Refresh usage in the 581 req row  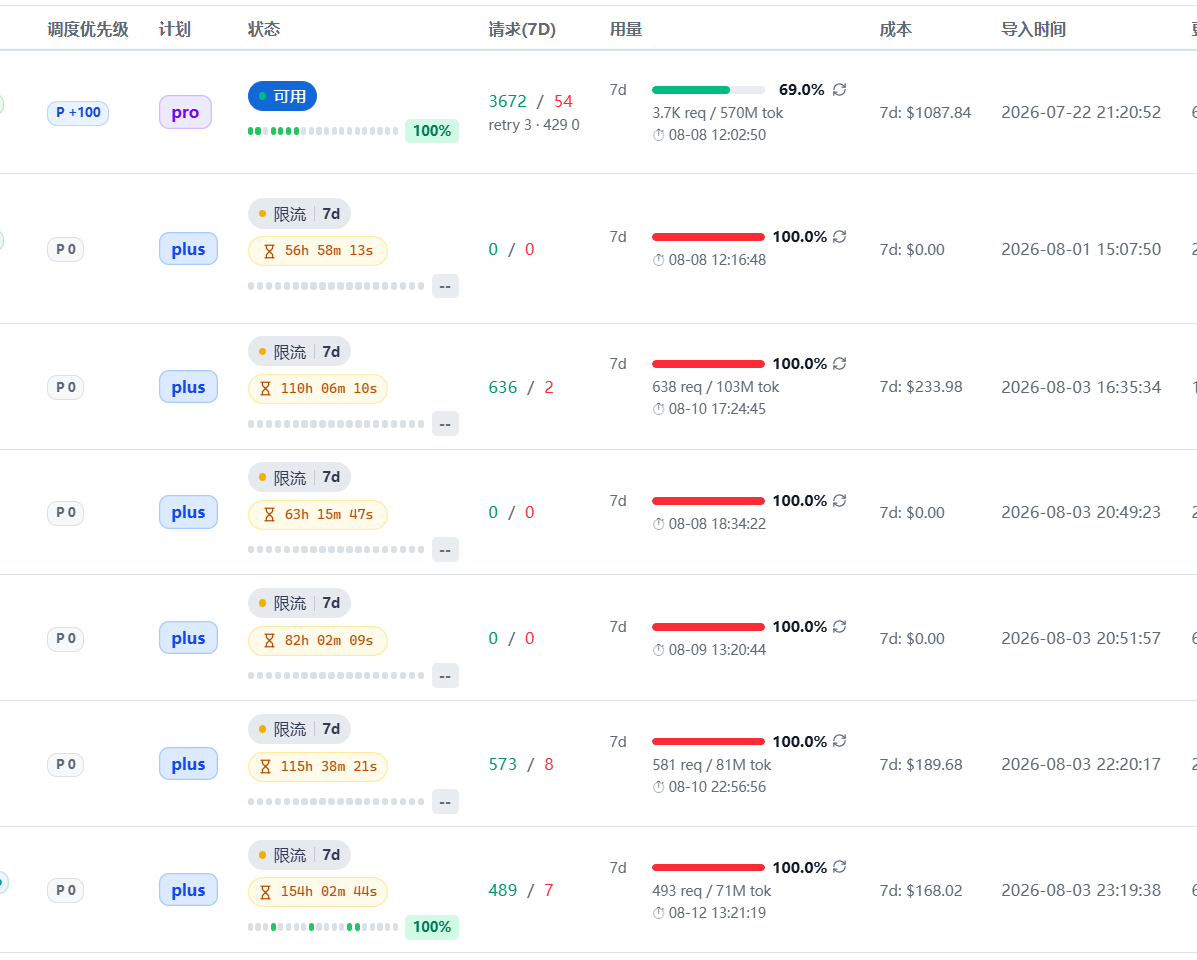point(840,741)
